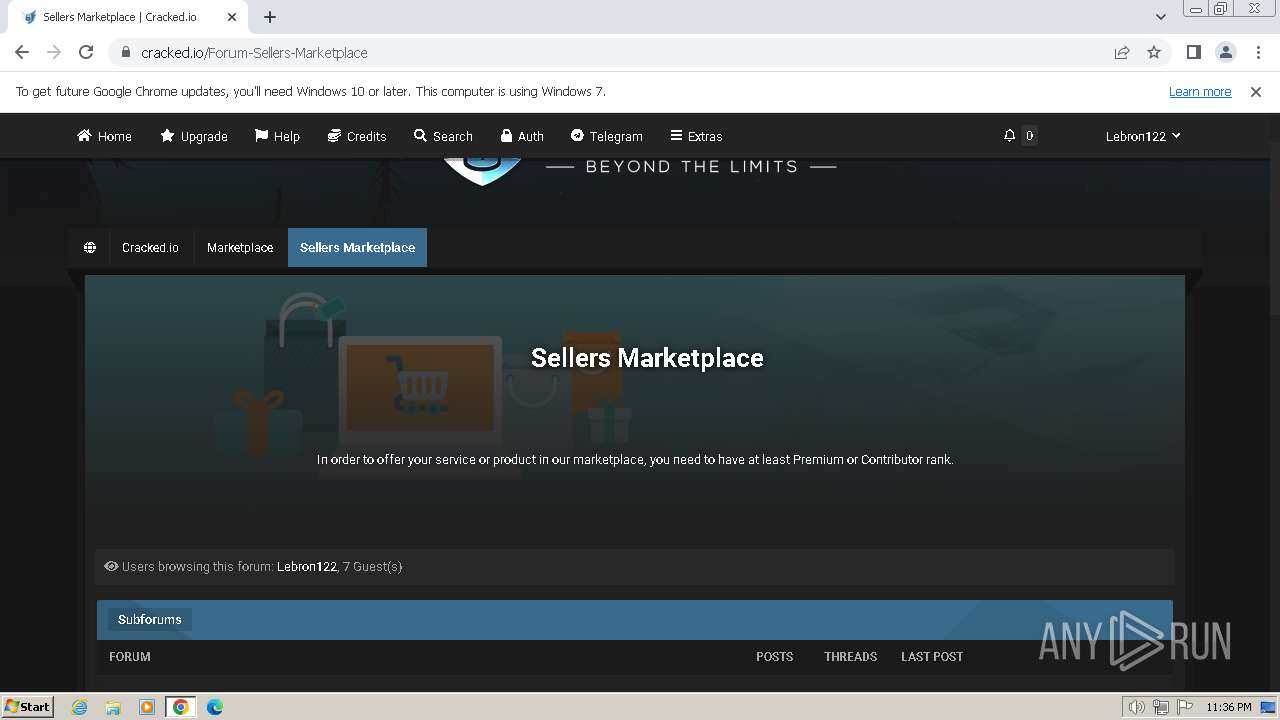Open the Credits menu item
The height and width of the screenshot is (720, 1280).
(x=357, y=136)
